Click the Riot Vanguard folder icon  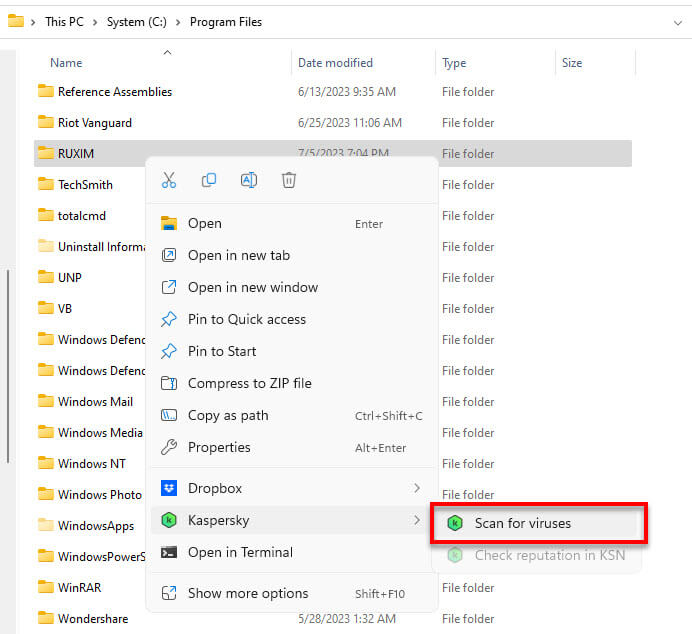45,122
